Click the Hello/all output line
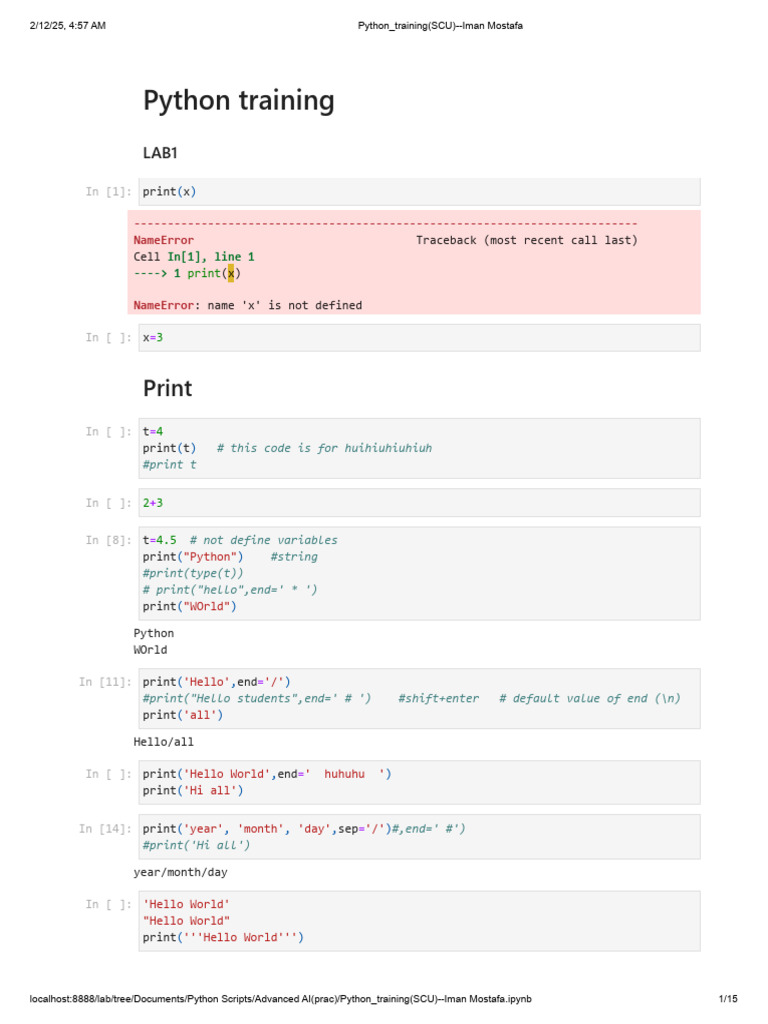 [x=164, y=742]
